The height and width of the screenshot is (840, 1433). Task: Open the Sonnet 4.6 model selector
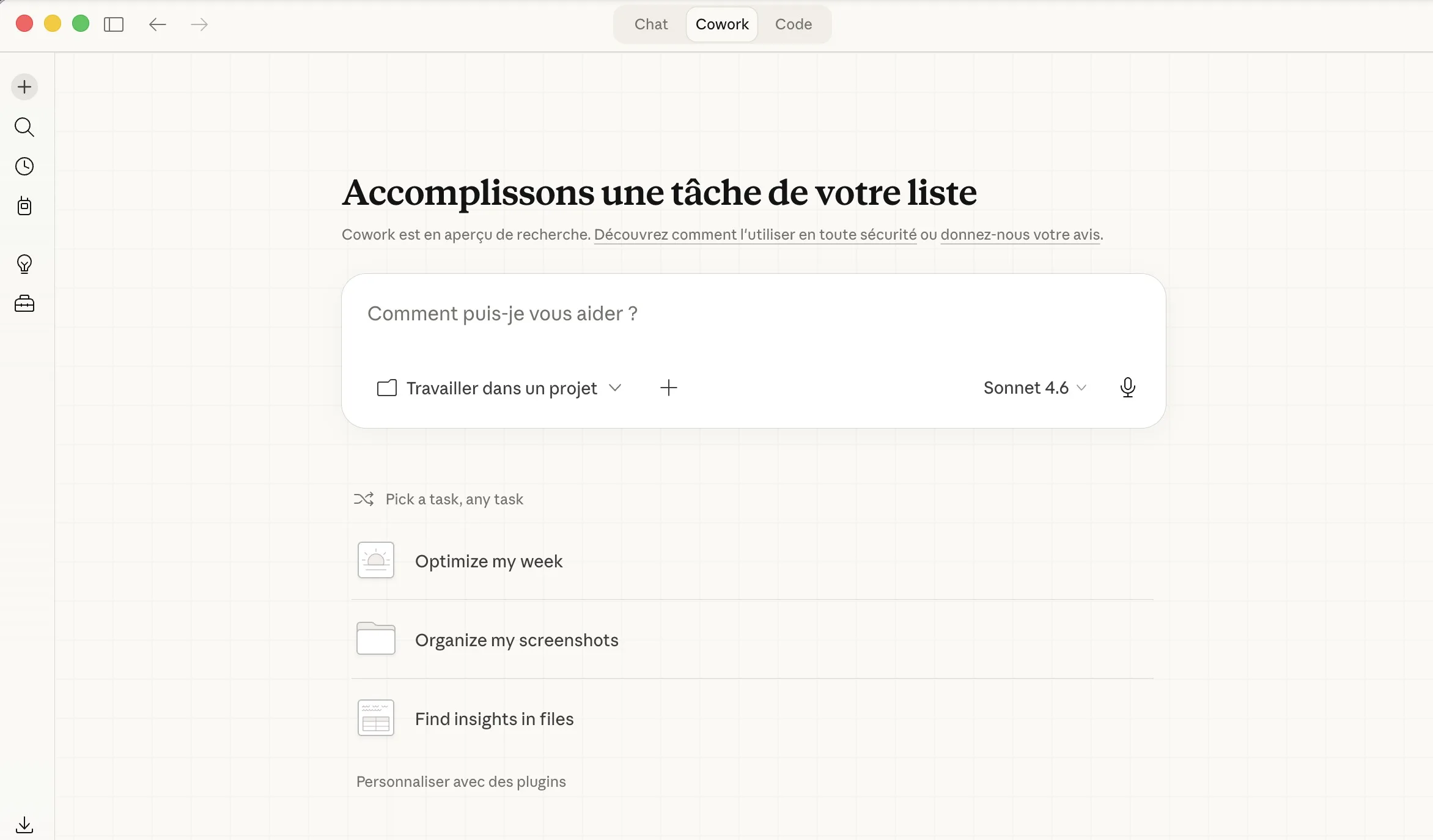[1034, 388]
